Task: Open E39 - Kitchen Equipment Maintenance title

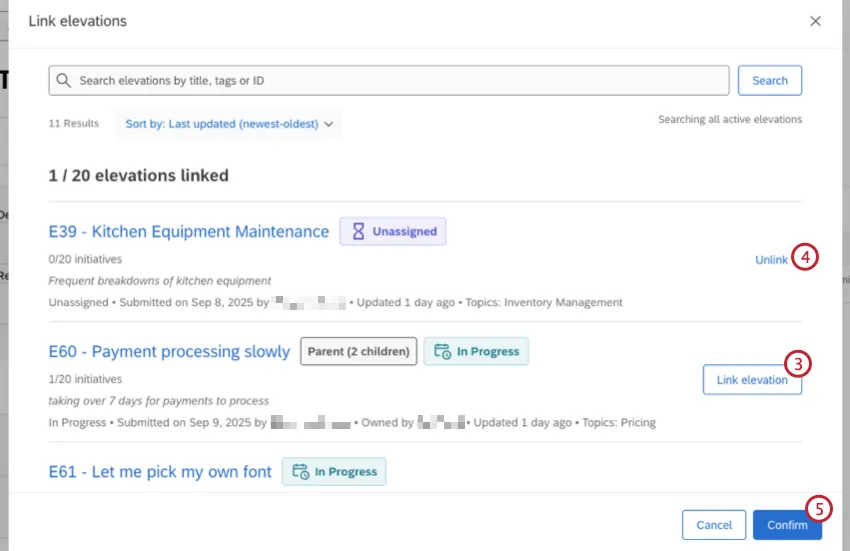Action: [x=189, y=231]
